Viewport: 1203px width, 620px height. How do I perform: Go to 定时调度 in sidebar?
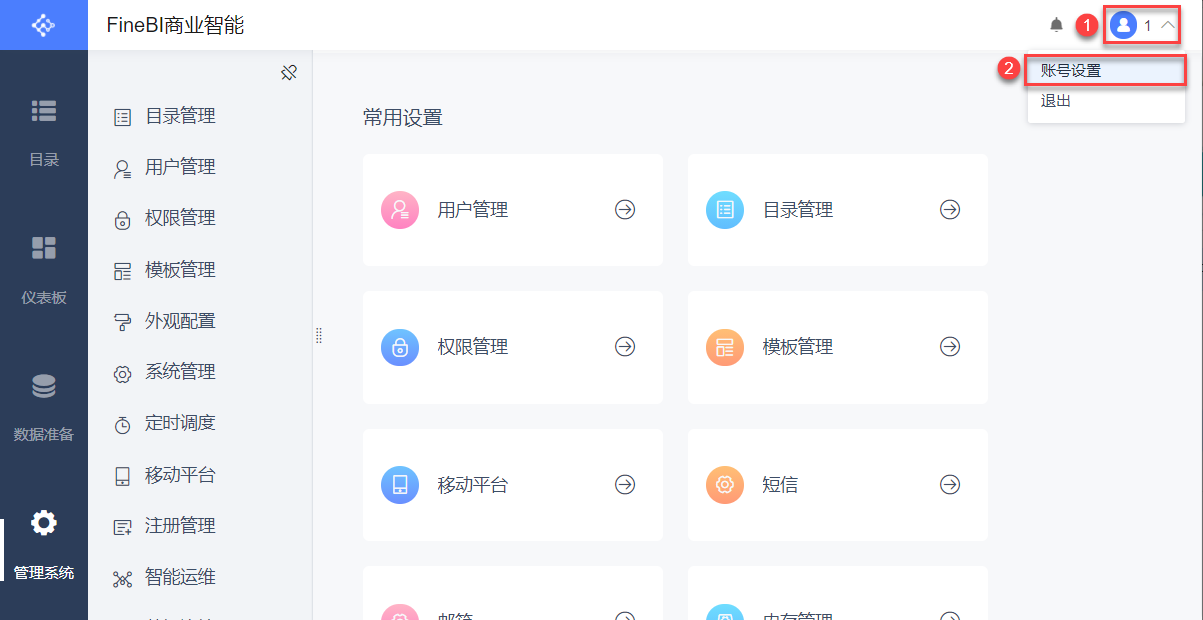tap(180, 423)
